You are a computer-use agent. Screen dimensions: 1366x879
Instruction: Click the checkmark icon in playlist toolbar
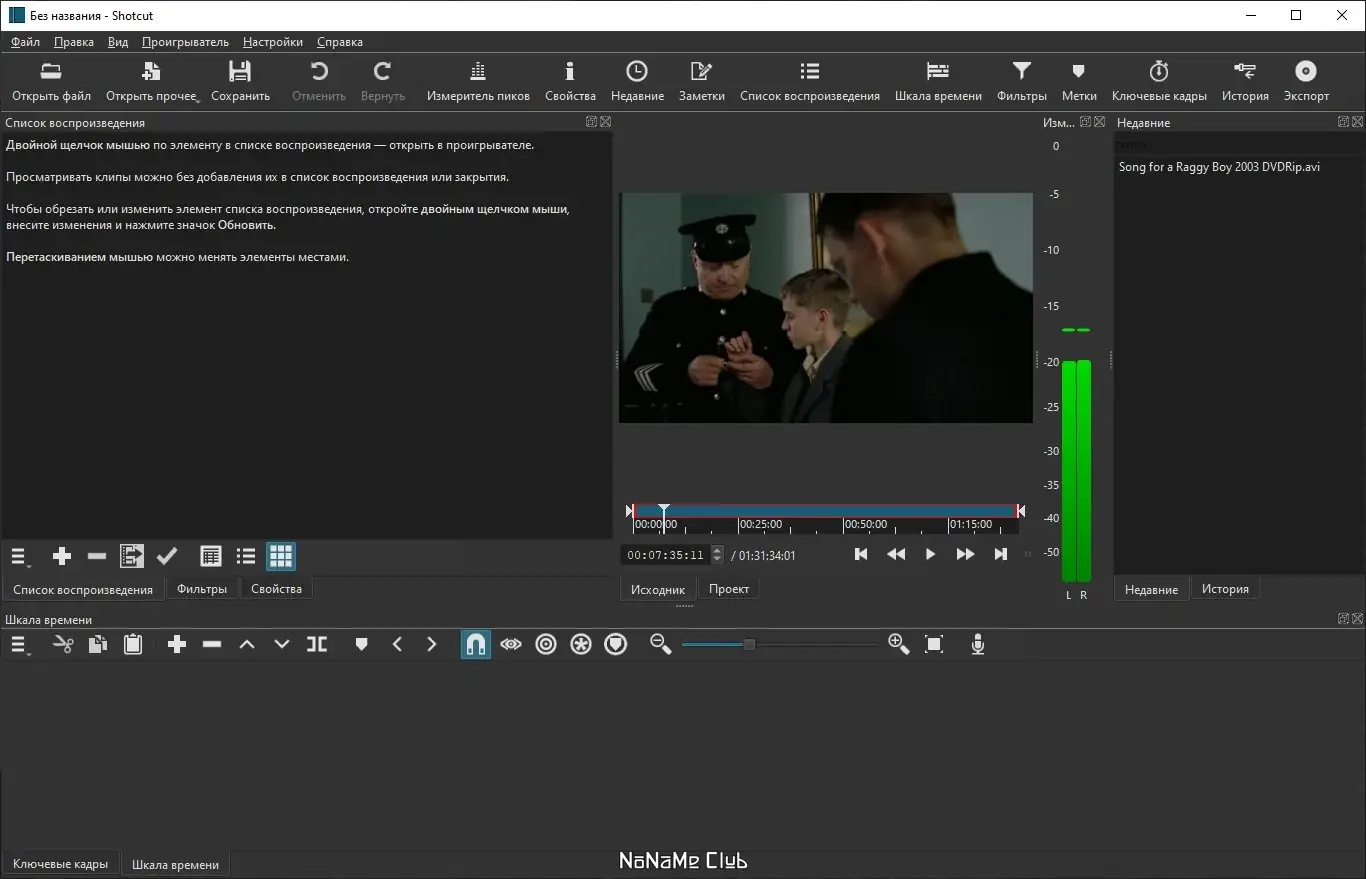167,556
